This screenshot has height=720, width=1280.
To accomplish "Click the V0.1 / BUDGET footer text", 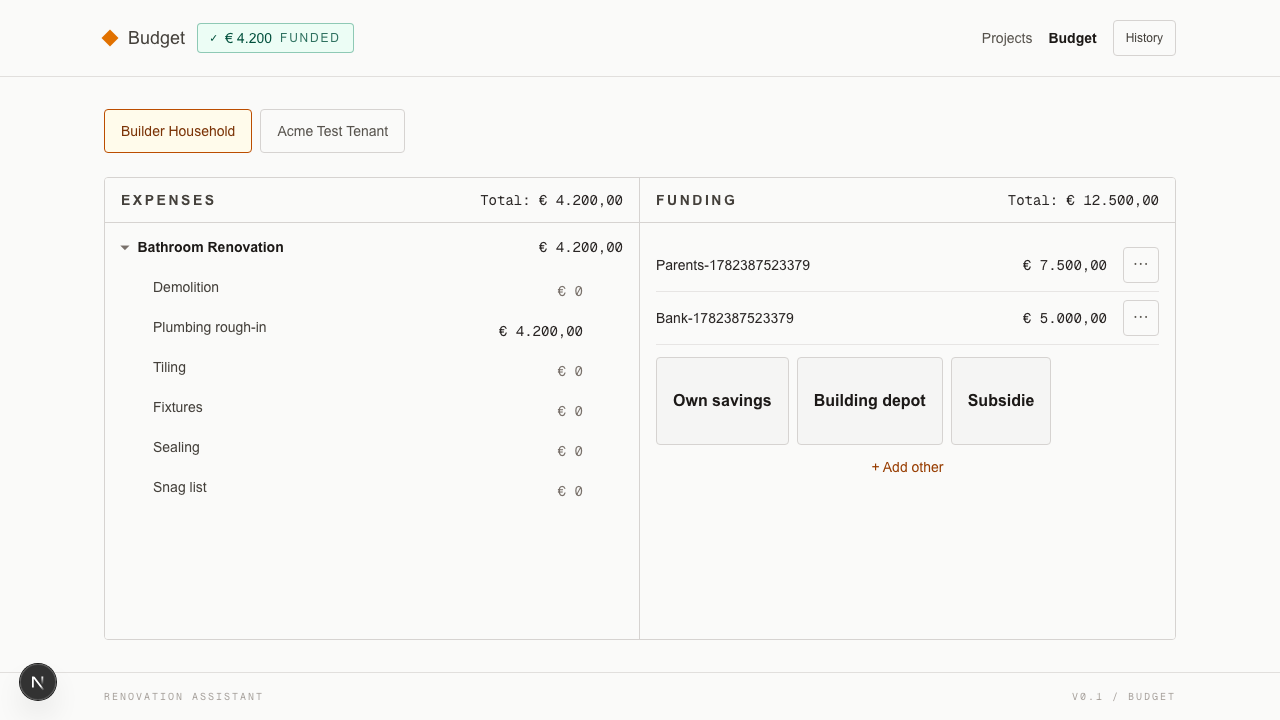I will (x=1123, y=697).
